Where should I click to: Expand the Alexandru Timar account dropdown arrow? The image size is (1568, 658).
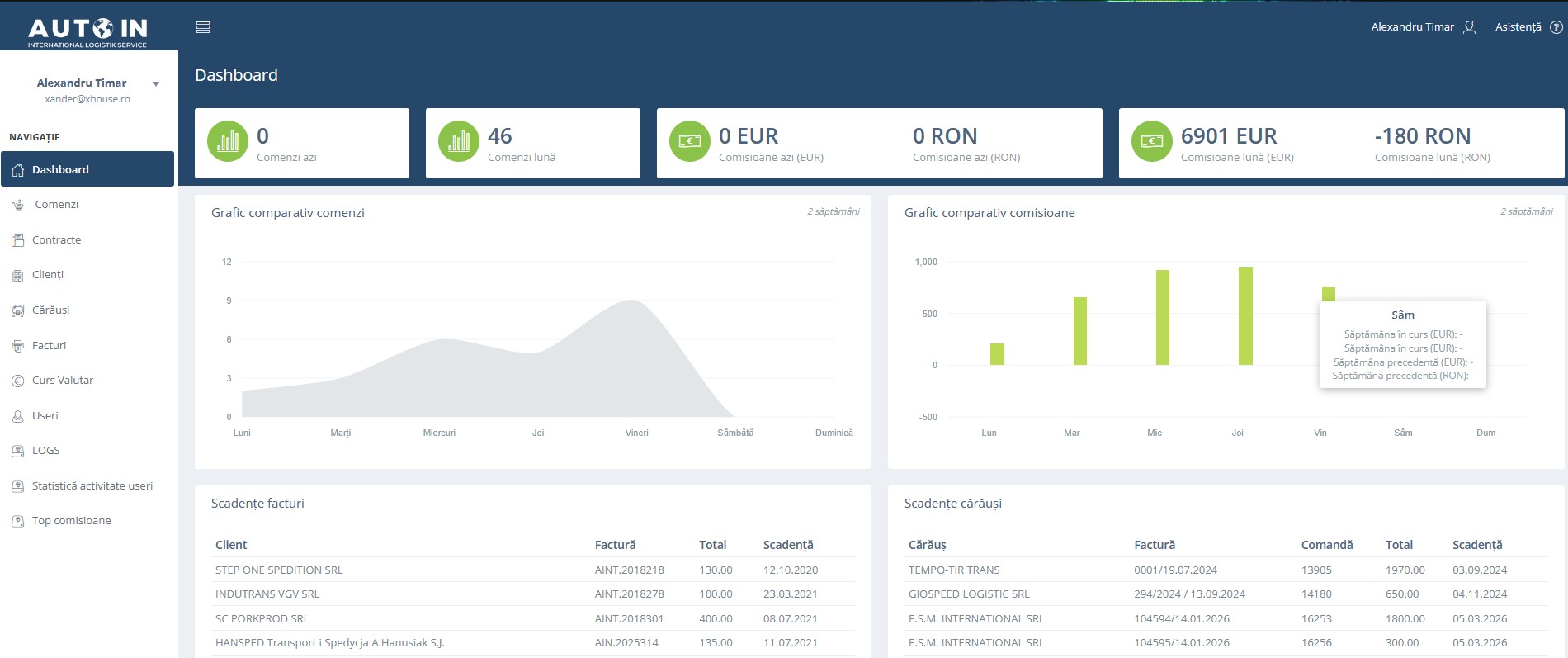point(155,83)
